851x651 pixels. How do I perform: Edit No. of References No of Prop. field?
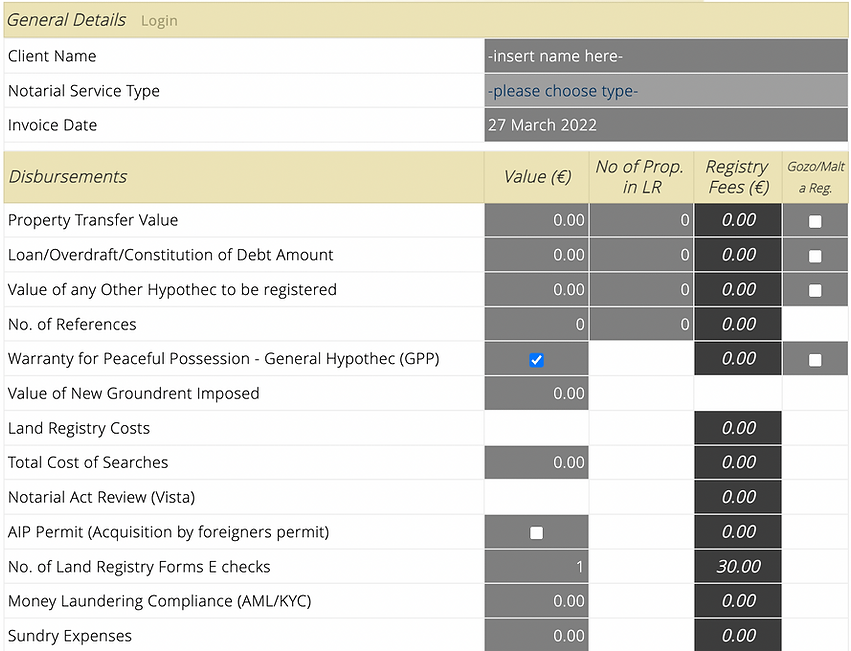[641, 324]
